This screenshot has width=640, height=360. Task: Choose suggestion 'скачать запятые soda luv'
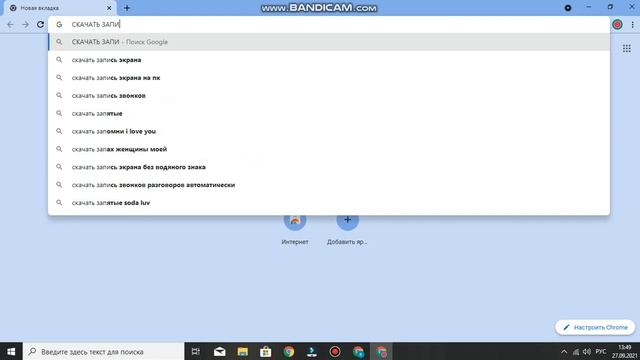[329, 203]
